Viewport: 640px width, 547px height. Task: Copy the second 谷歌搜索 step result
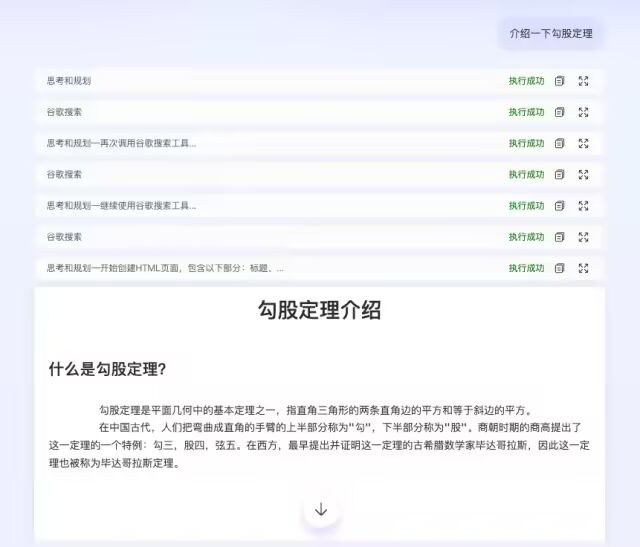coord(560,174)
